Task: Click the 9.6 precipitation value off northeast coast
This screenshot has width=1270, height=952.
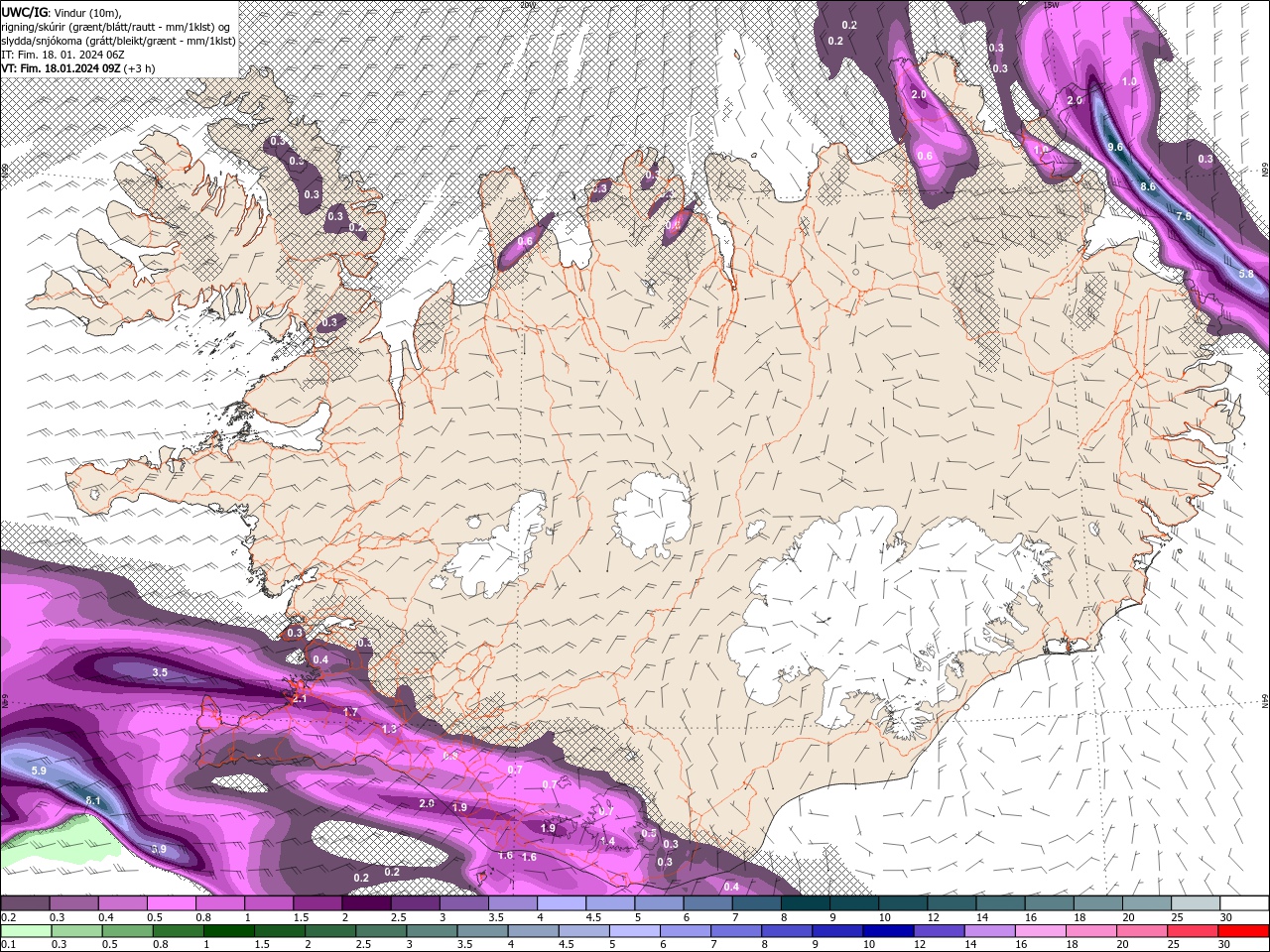Action: (x=1115, y=147)
